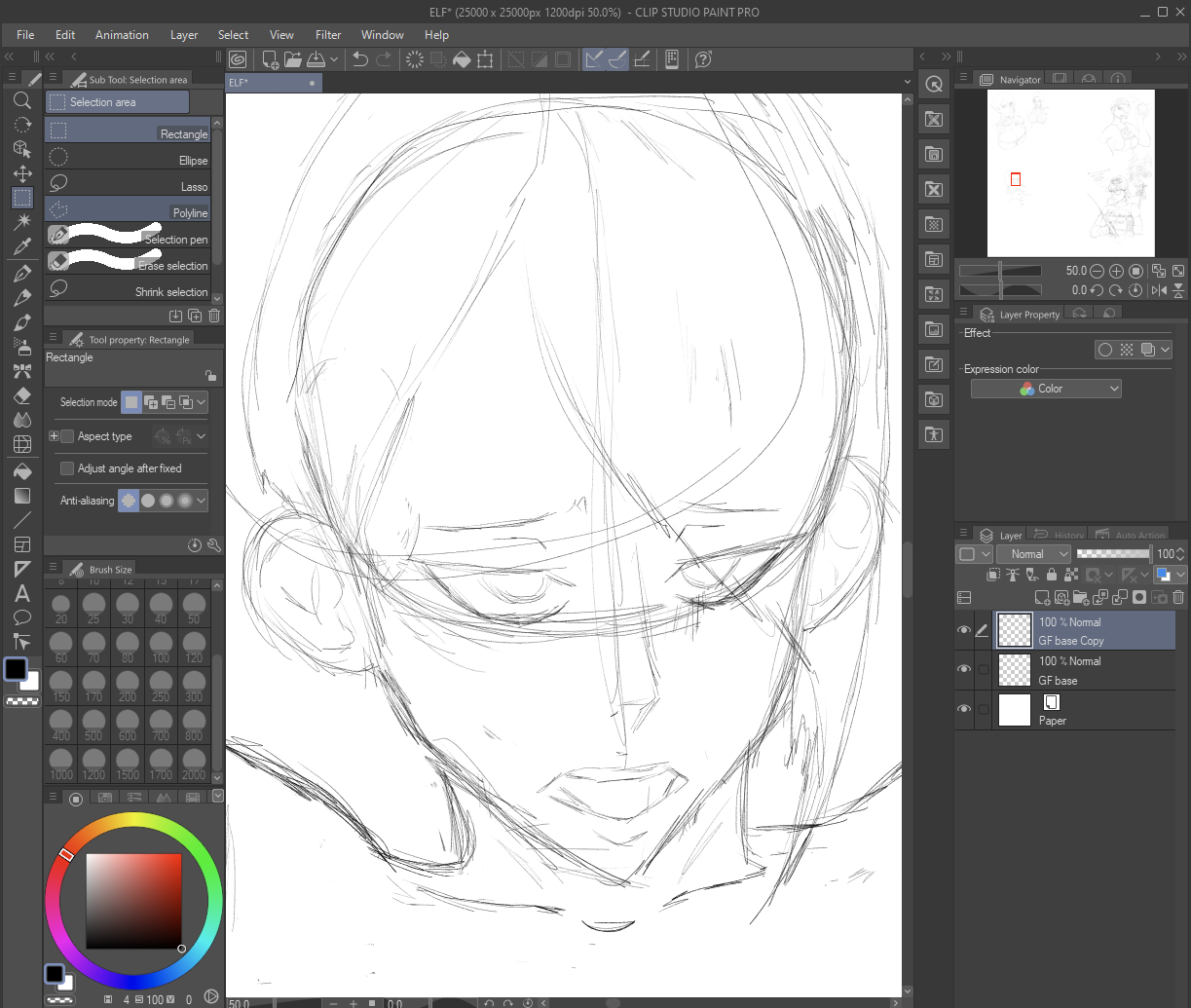The width and height of the screenshot is (1191, 1008).
Task: Select the Ruler tool
Action: point(22,569)
